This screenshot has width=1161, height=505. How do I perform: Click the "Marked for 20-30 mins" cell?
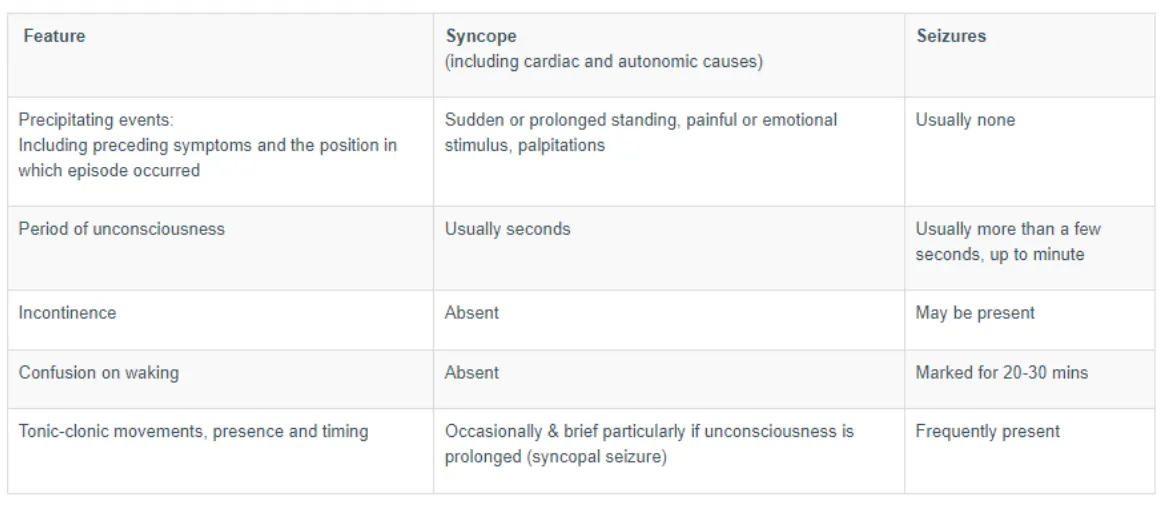click(x=1001, y=373)
